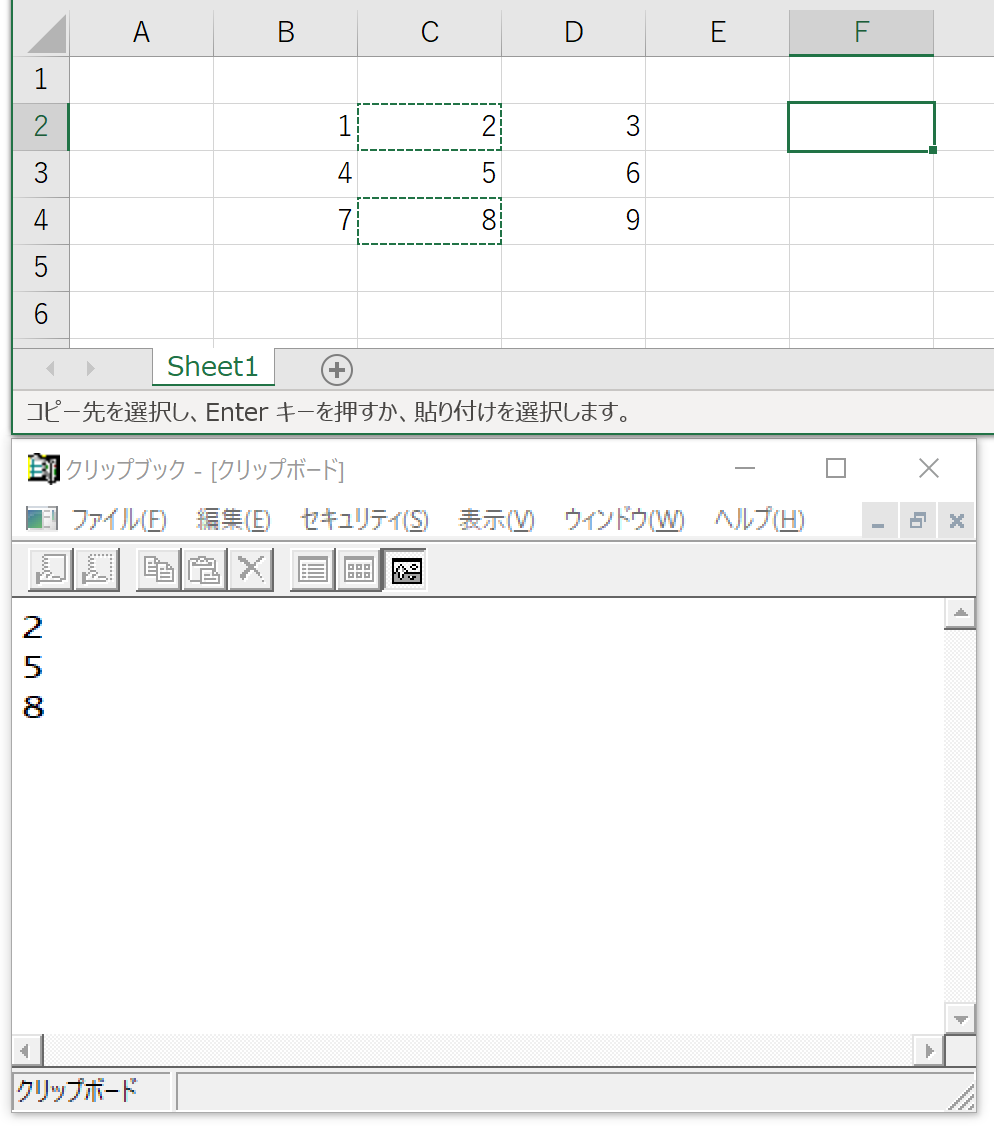Click cell containing 9
994x1132 pixels.
tap(574, 220)
